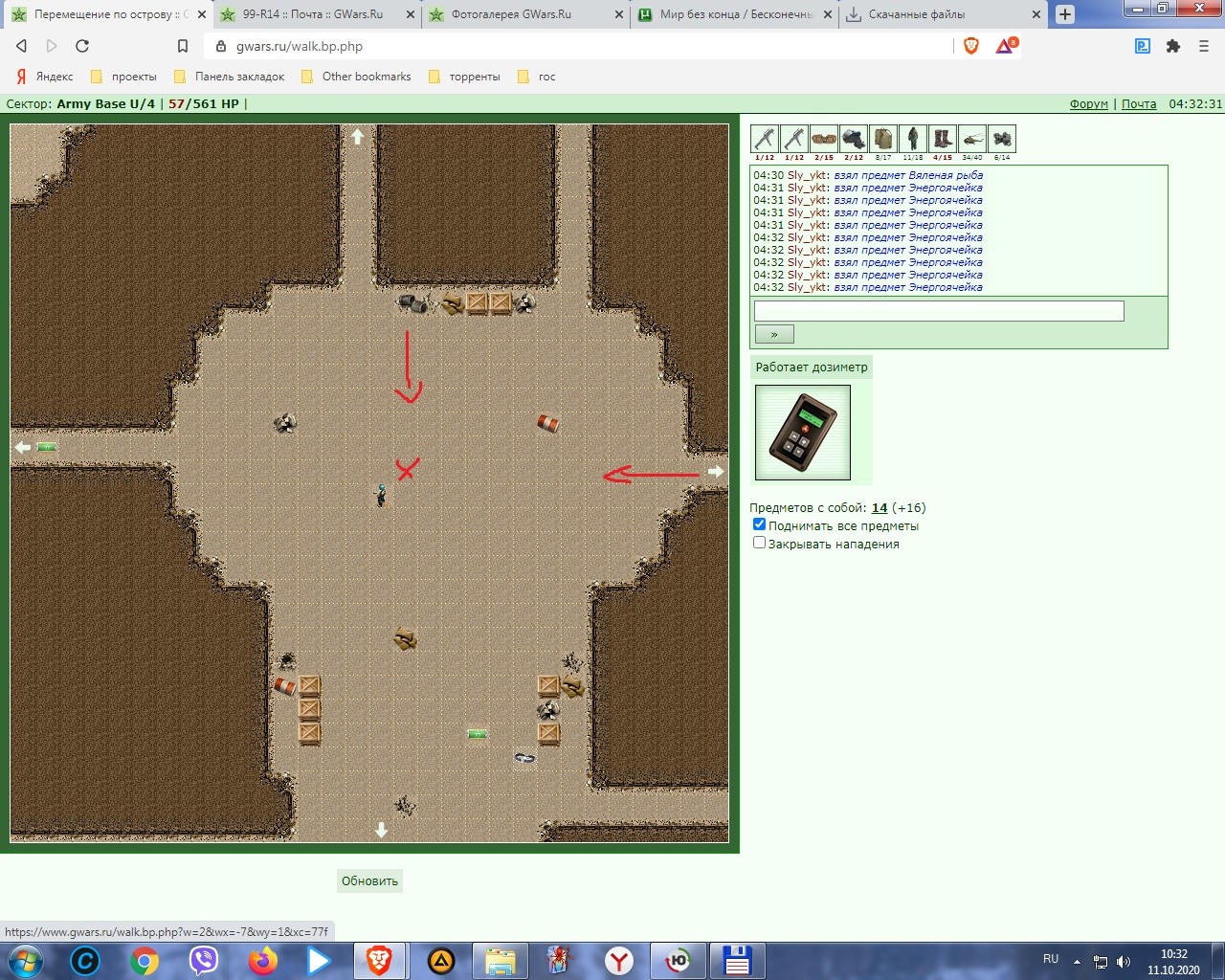Click the dosimeter device image
This screenshot has height=980, width=1225.
coord(803,433)
